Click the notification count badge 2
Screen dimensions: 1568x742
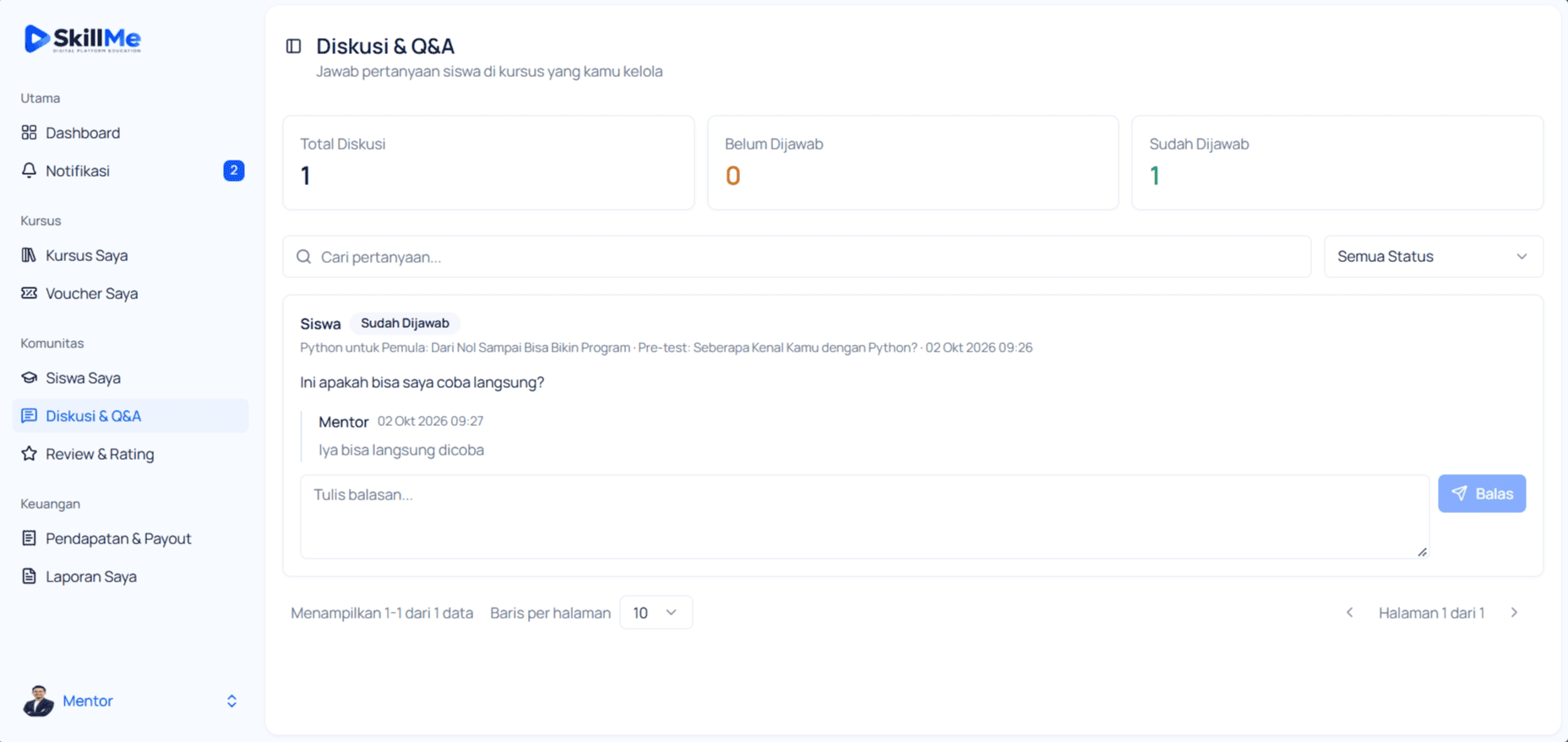click(234, 171)
